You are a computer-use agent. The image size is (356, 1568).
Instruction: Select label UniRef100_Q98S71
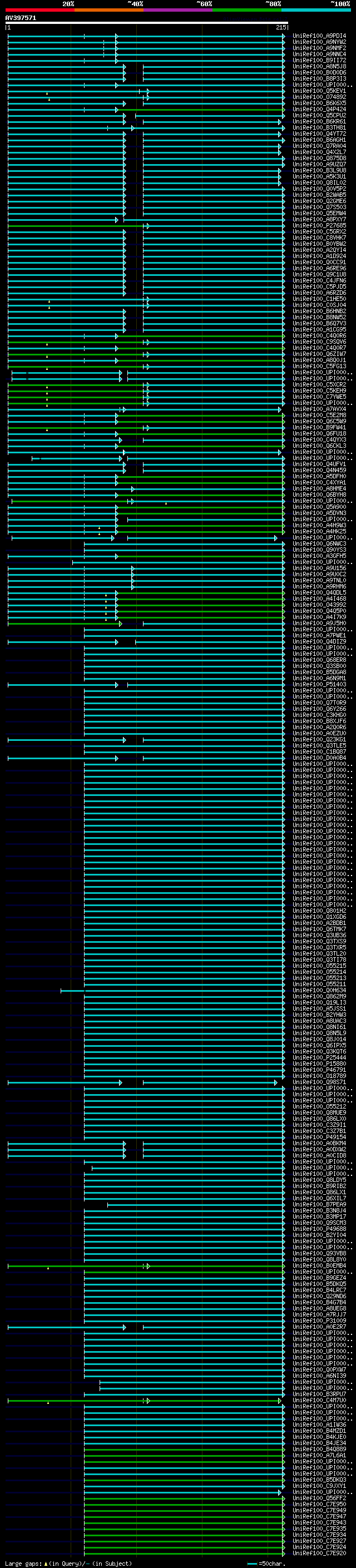tap(319, 1082)
